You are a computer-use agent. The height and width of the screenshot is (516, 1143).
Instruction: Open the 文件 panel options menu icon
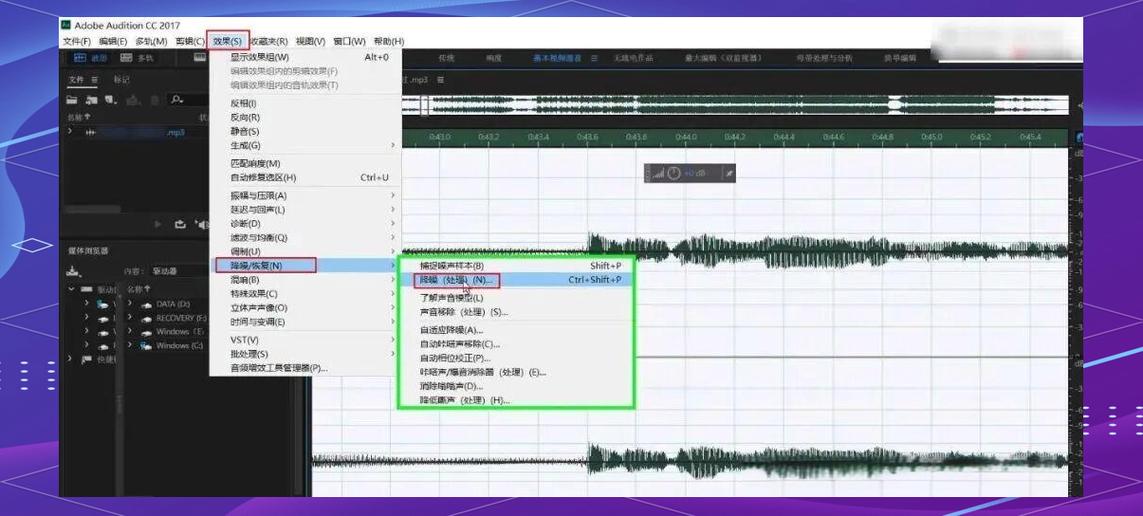[94, 79]
